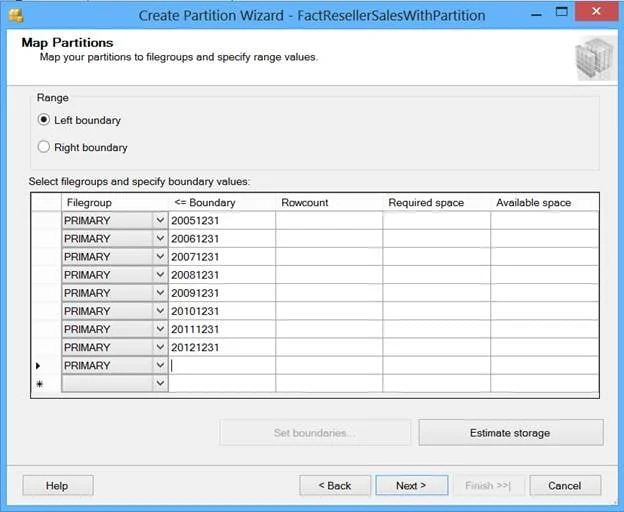
Task: Minimize the wizard window
Action: (x=536, y=14)
